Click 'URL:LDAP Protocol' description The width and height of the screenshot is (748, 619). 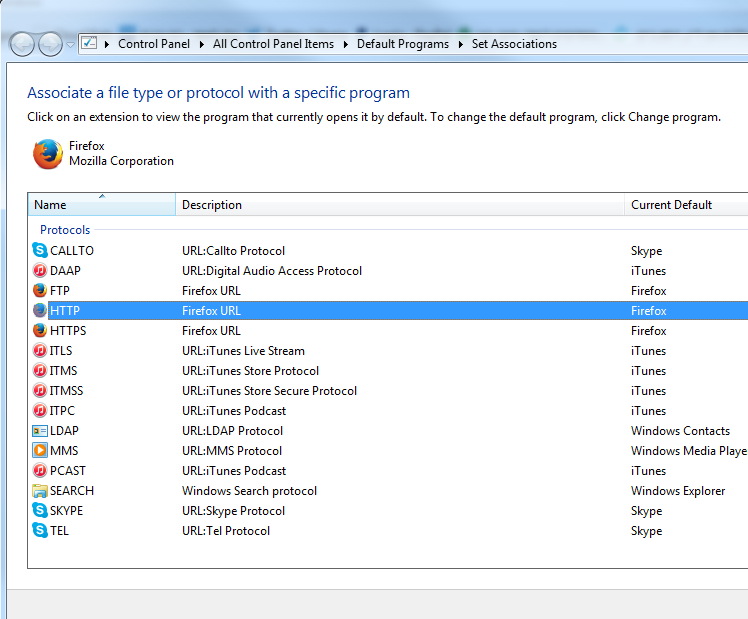coord(232,431)
